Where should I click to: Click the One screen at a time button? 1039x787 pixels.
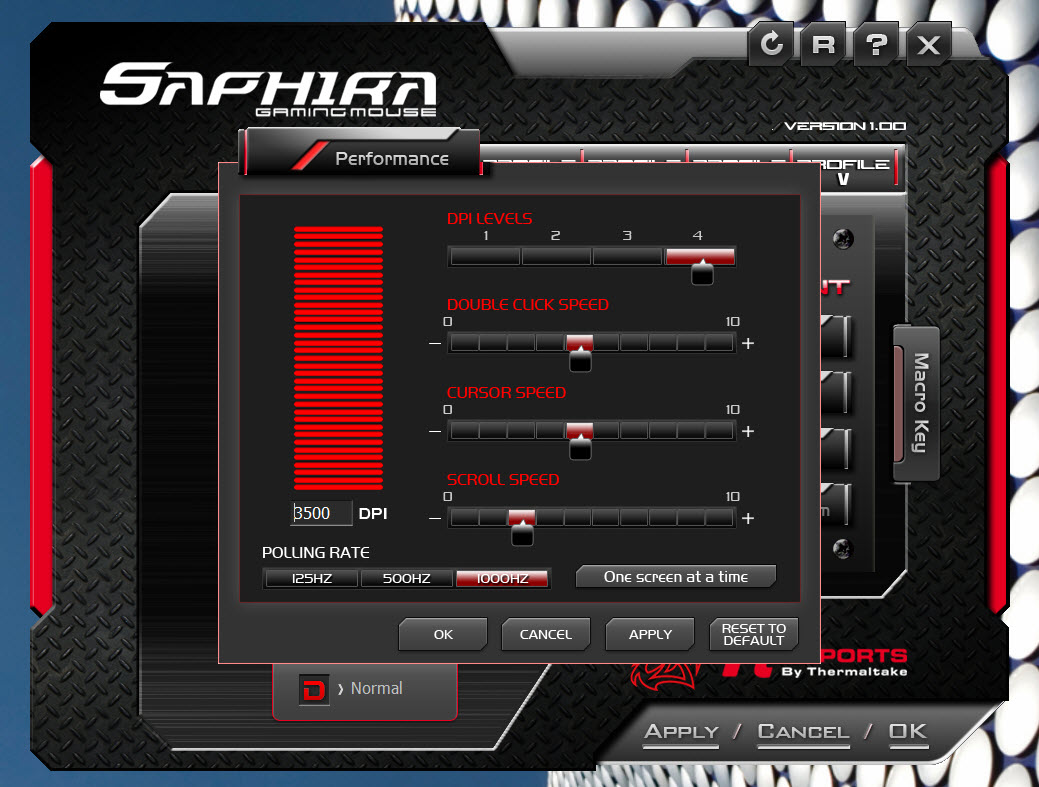tap(676, 577)
